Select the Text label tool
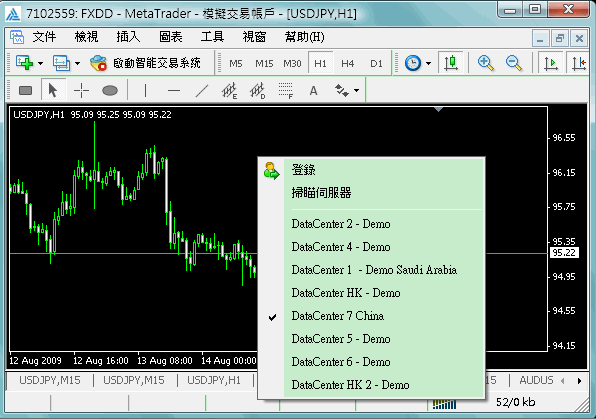Image resolution: width=596 pixels, height=419 pixels. click(x=313, y=90)
